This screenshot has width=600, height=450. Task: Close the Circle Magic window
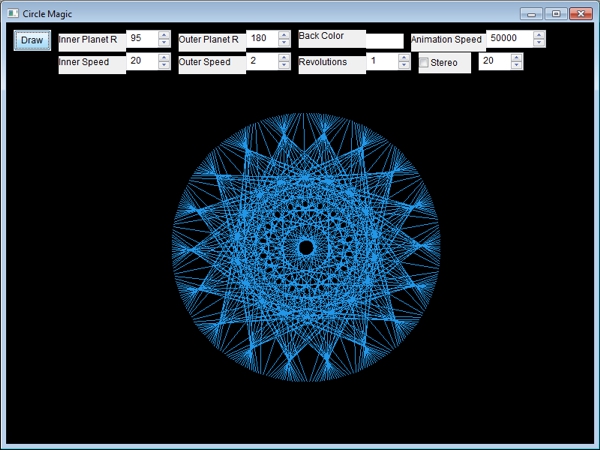point(581,14)
